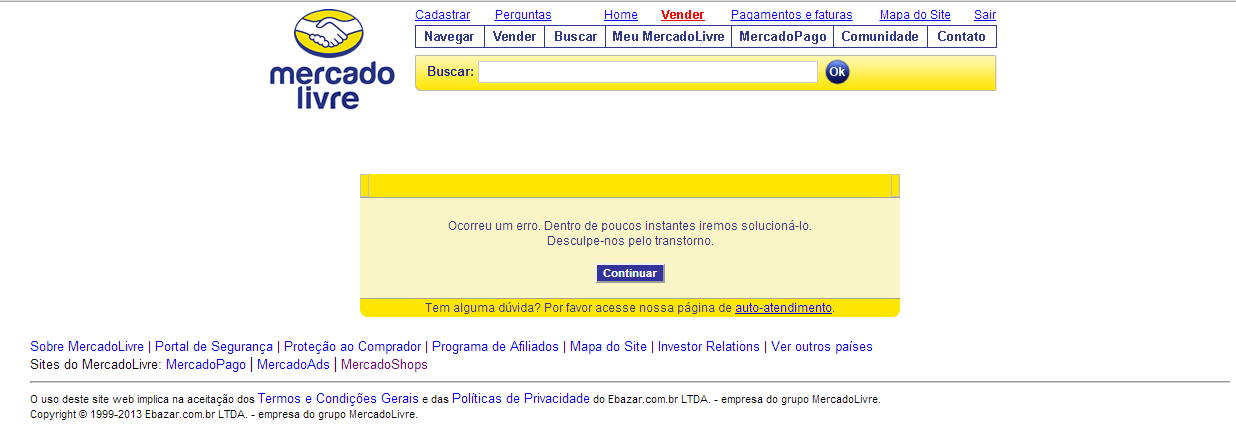
Task: Open the top Mapa do Site link
Action: 915,15
